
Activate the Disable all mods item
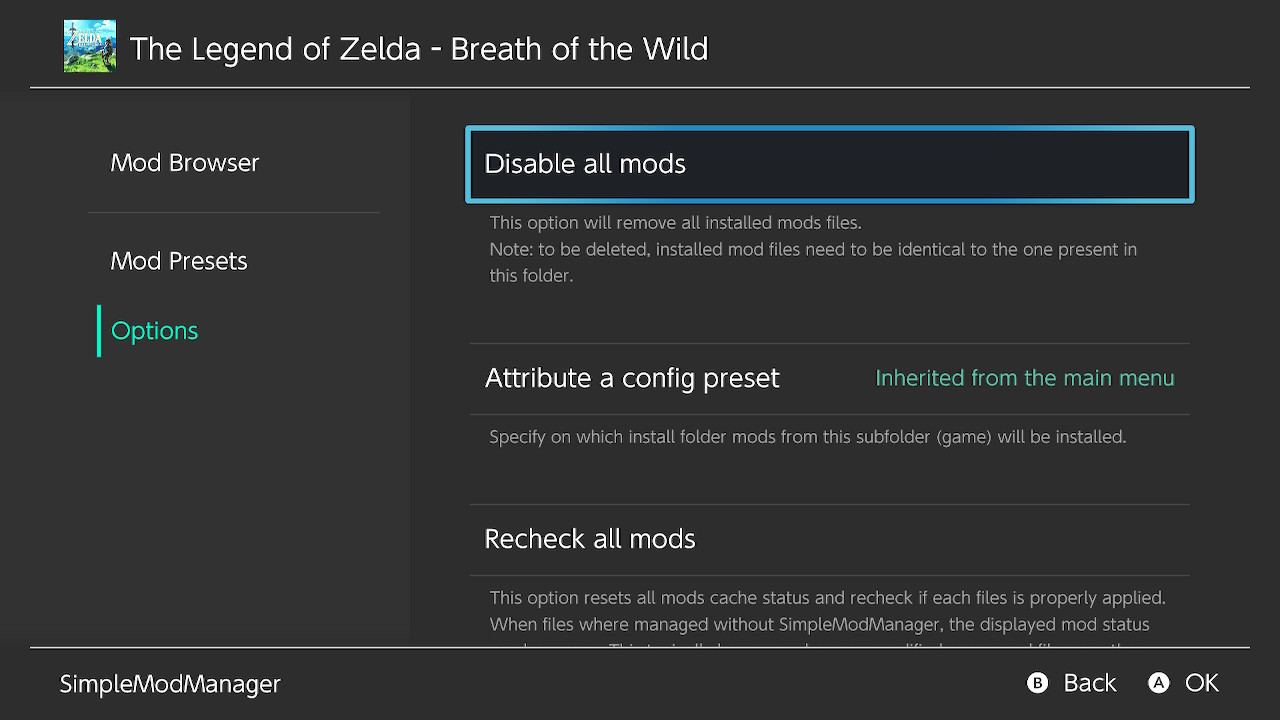tap(830, 164)
